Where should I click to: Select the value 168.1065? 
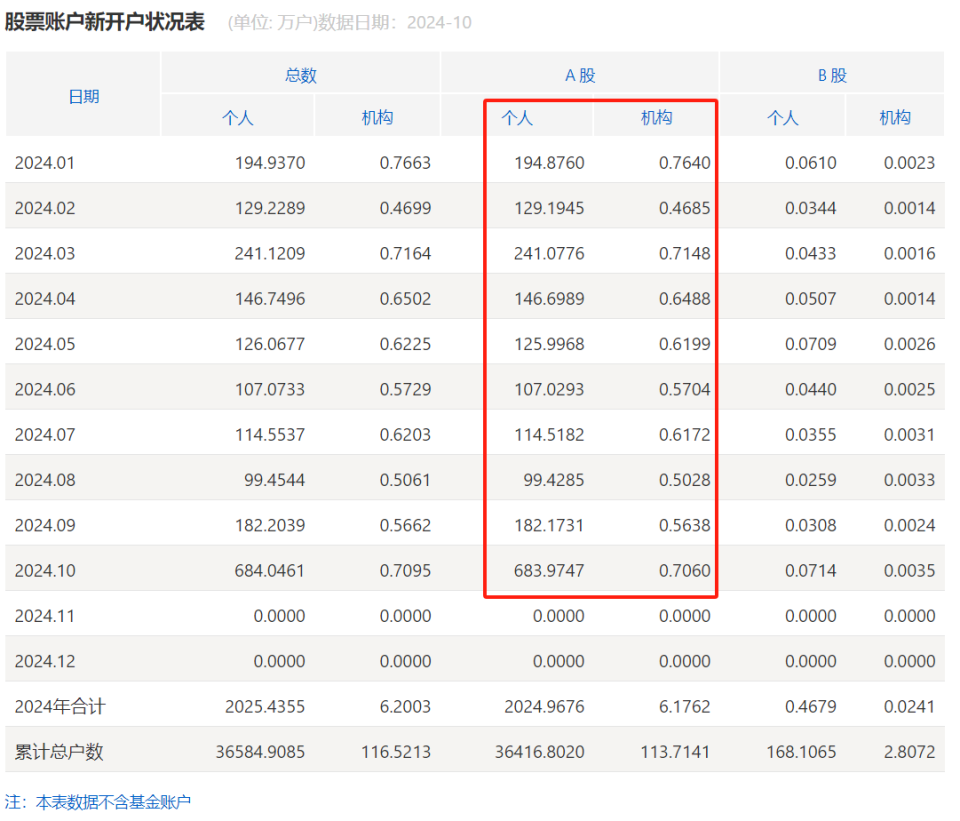(801, 752)
